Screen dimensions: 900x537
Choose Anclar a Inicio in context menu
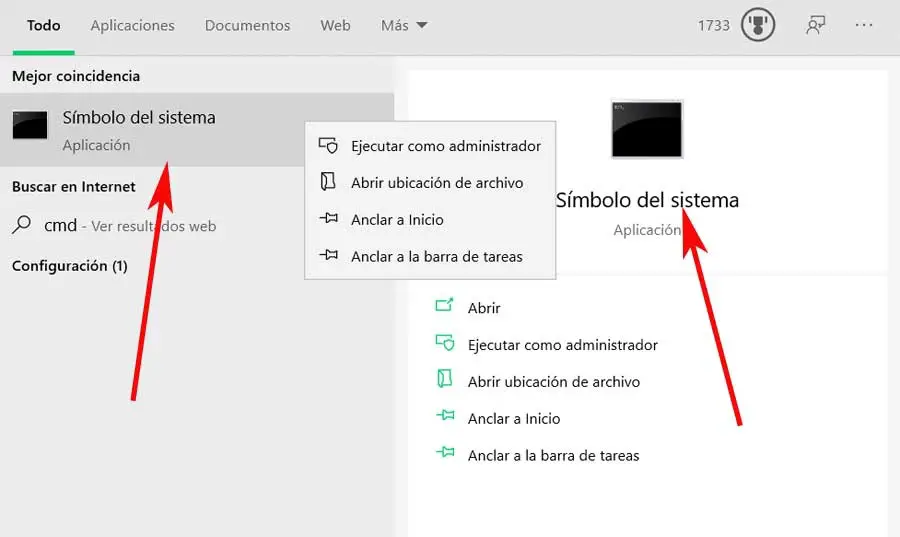430,219
